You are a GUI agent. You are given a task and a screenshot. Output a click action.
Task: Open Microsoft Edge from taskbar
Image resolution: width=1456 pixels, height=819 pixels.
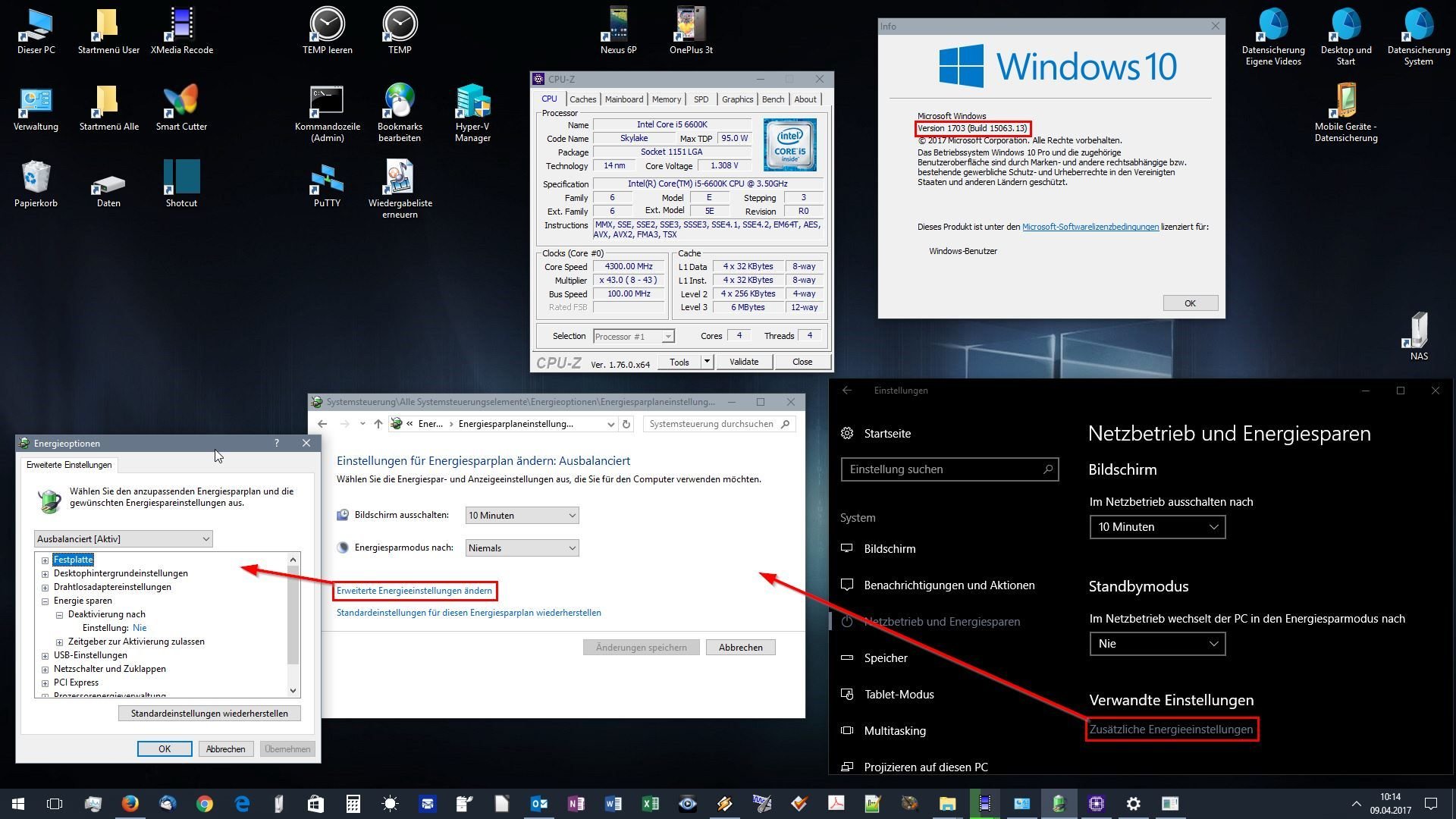click(x=242, y=804)
